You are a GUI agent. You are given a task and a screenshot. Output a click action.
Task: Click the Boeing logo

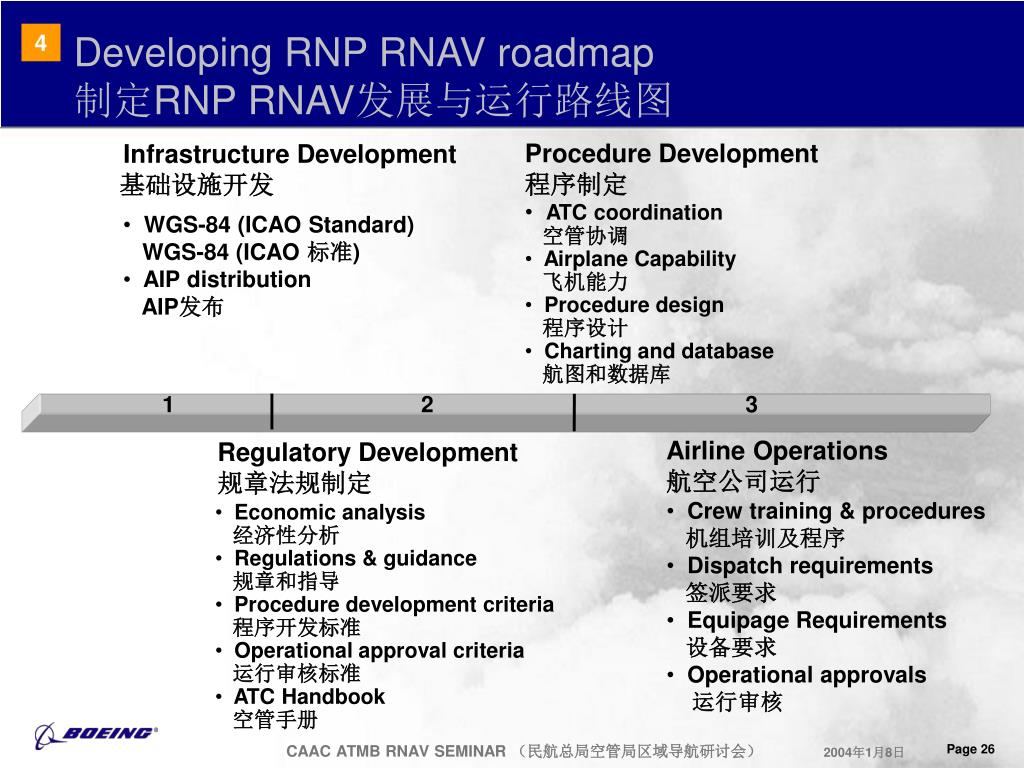tap(96, 735)
